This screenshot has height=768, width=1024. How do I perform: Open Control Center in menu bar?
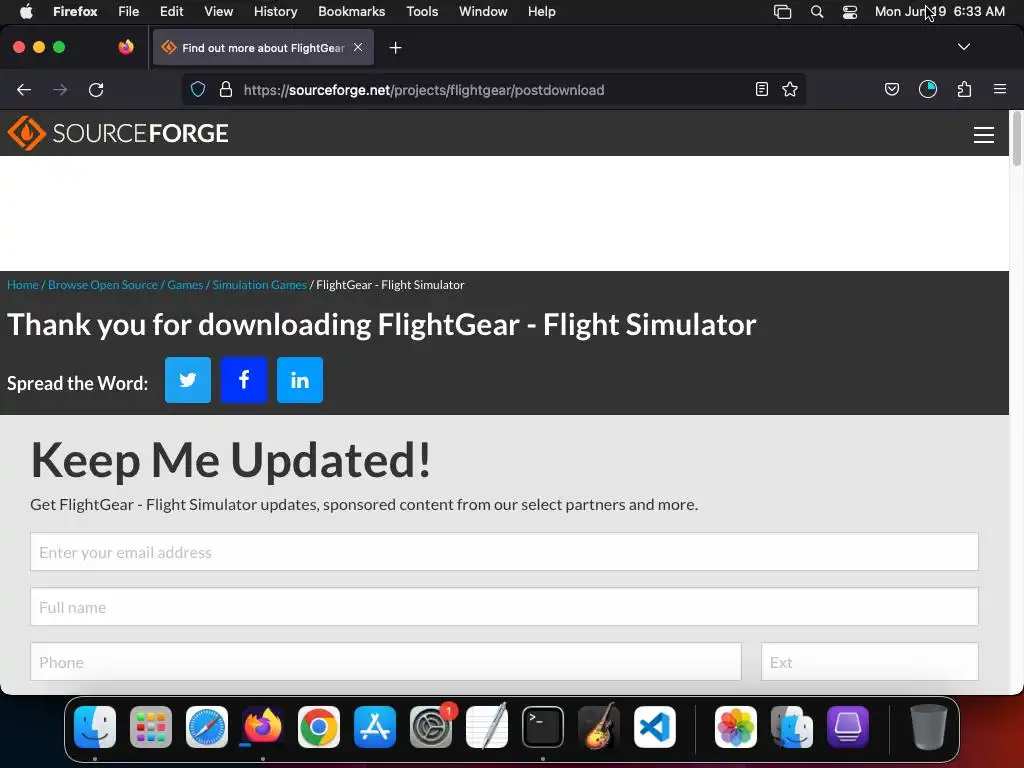pos(850,11)
